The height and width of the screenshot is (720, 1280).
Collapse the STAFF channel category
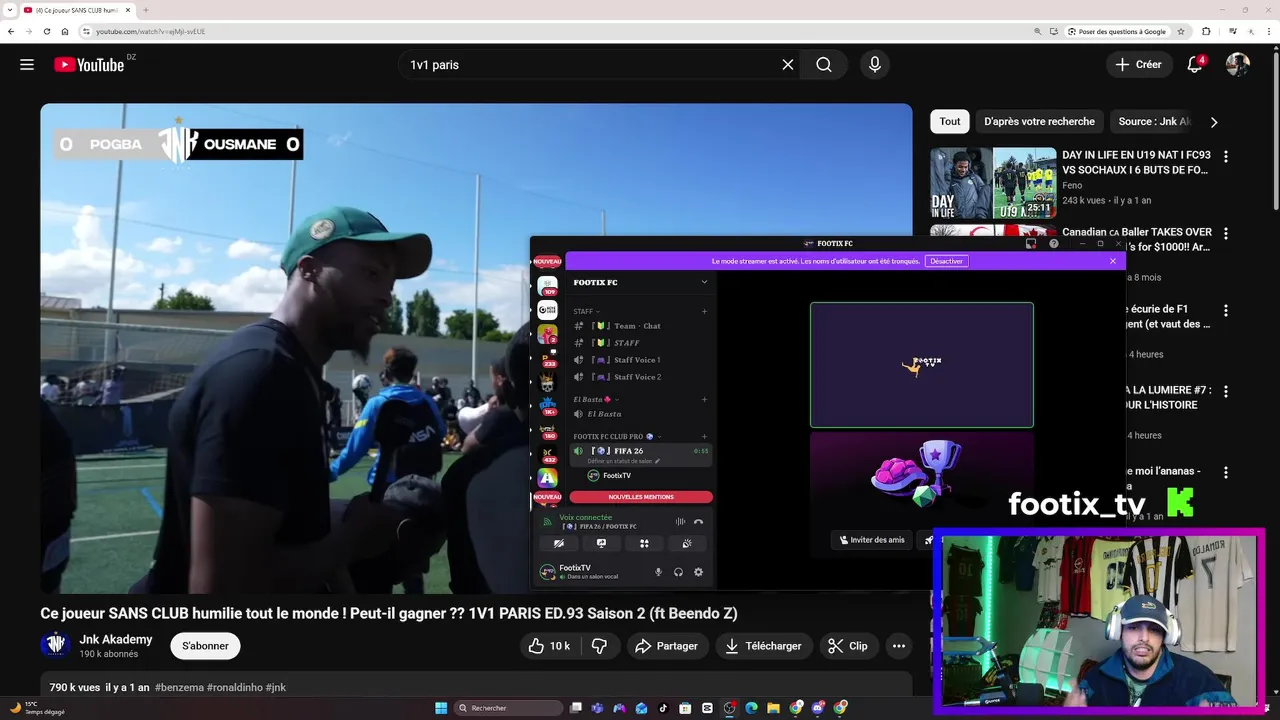click(x=587, y=311)
